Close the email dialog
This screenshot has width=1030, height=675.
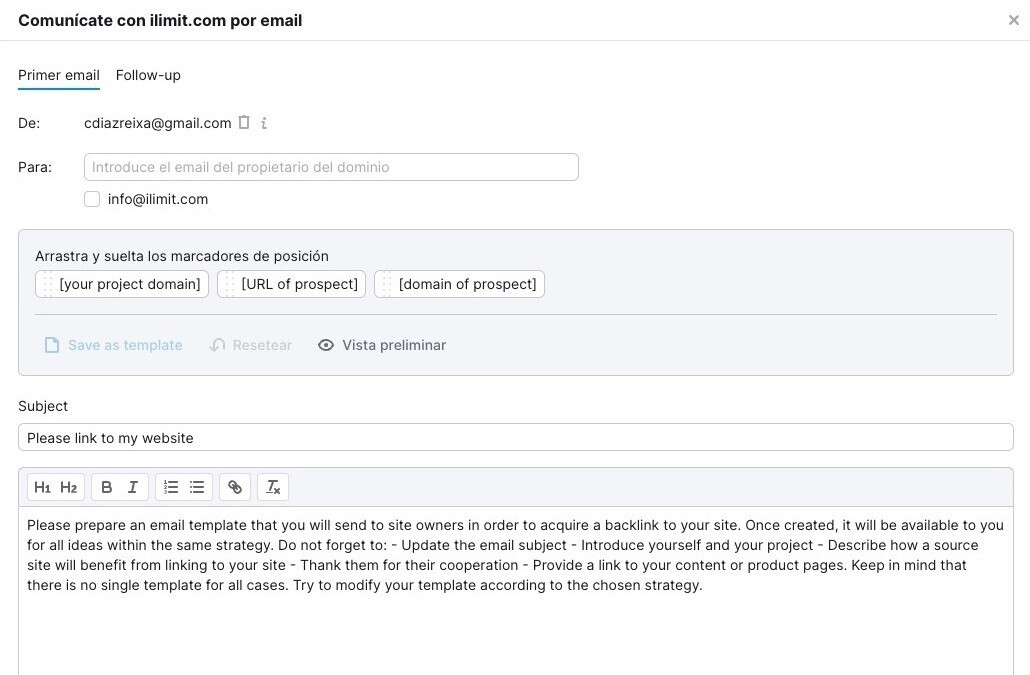coord(1013,20)
